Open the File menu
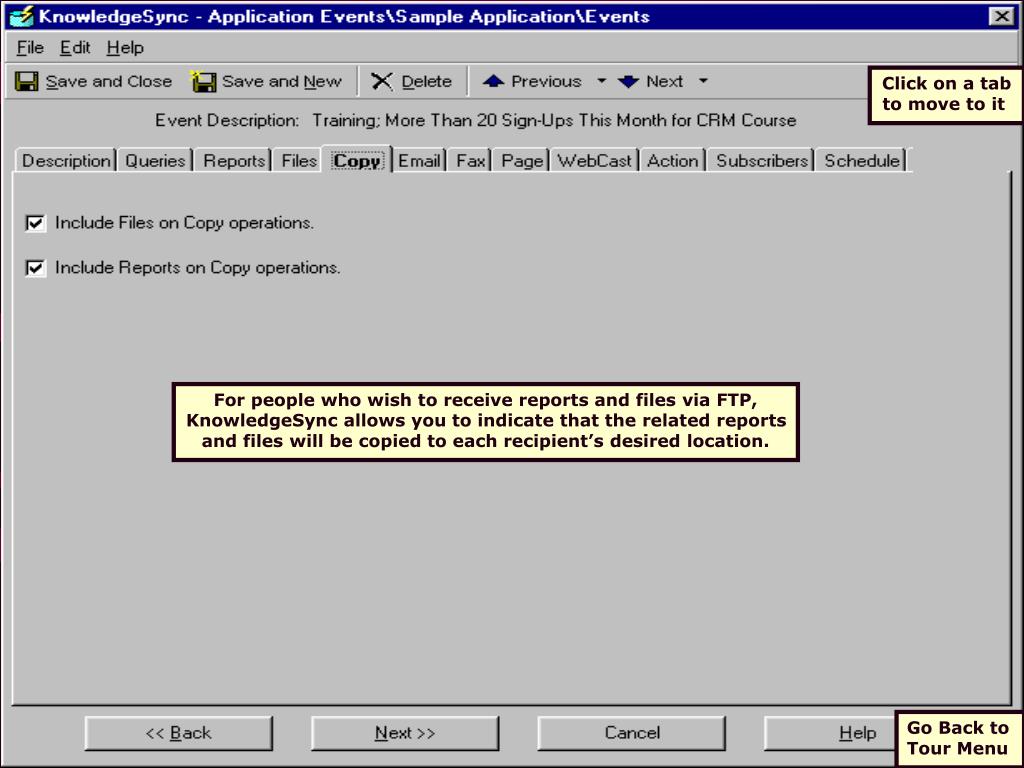This screenshot has width=1024, height=768. coord(30,48)
